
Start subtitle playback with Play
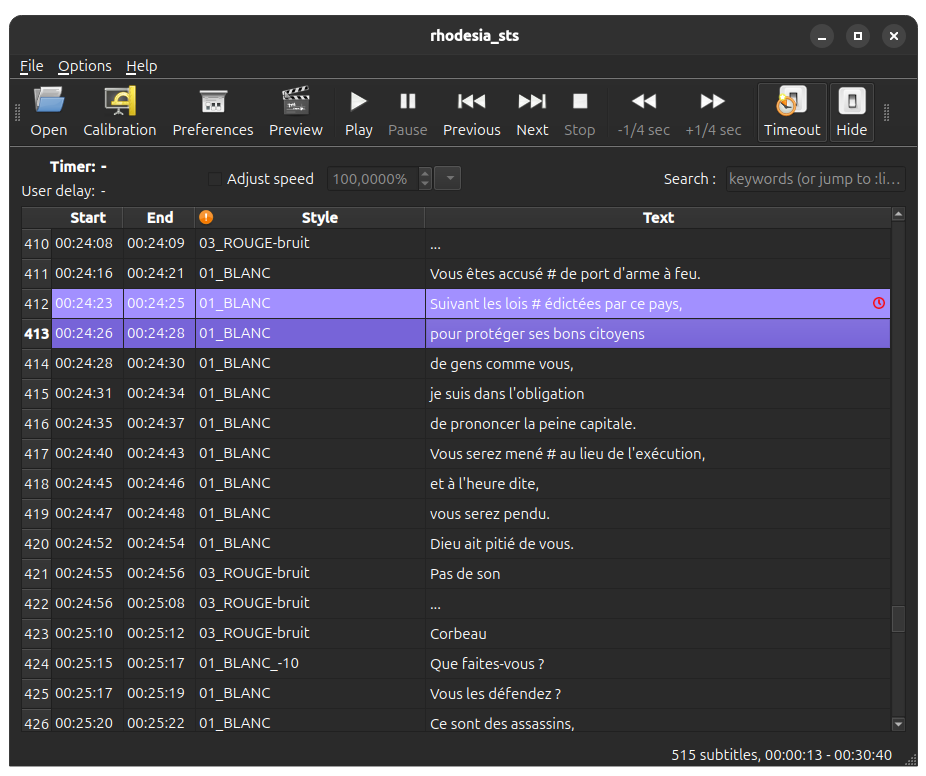point(358,112)
